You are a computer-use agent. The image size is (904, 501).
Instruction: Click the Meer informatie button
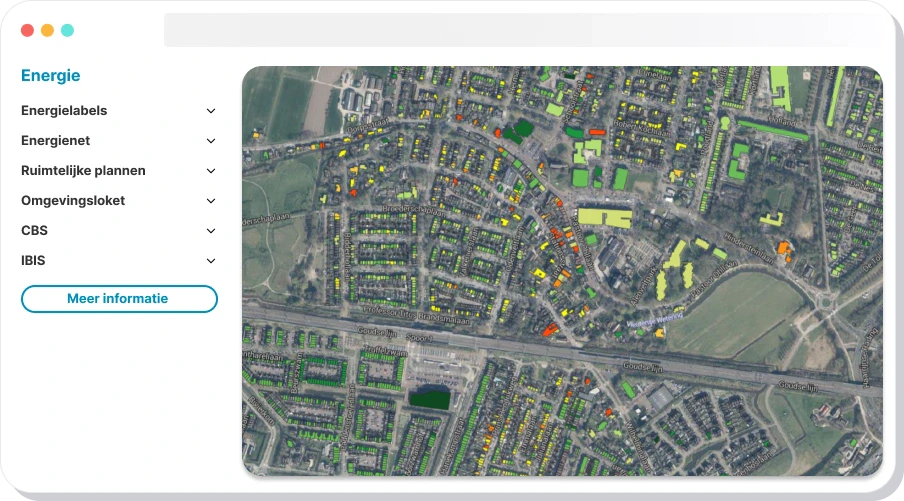[119, 299]
